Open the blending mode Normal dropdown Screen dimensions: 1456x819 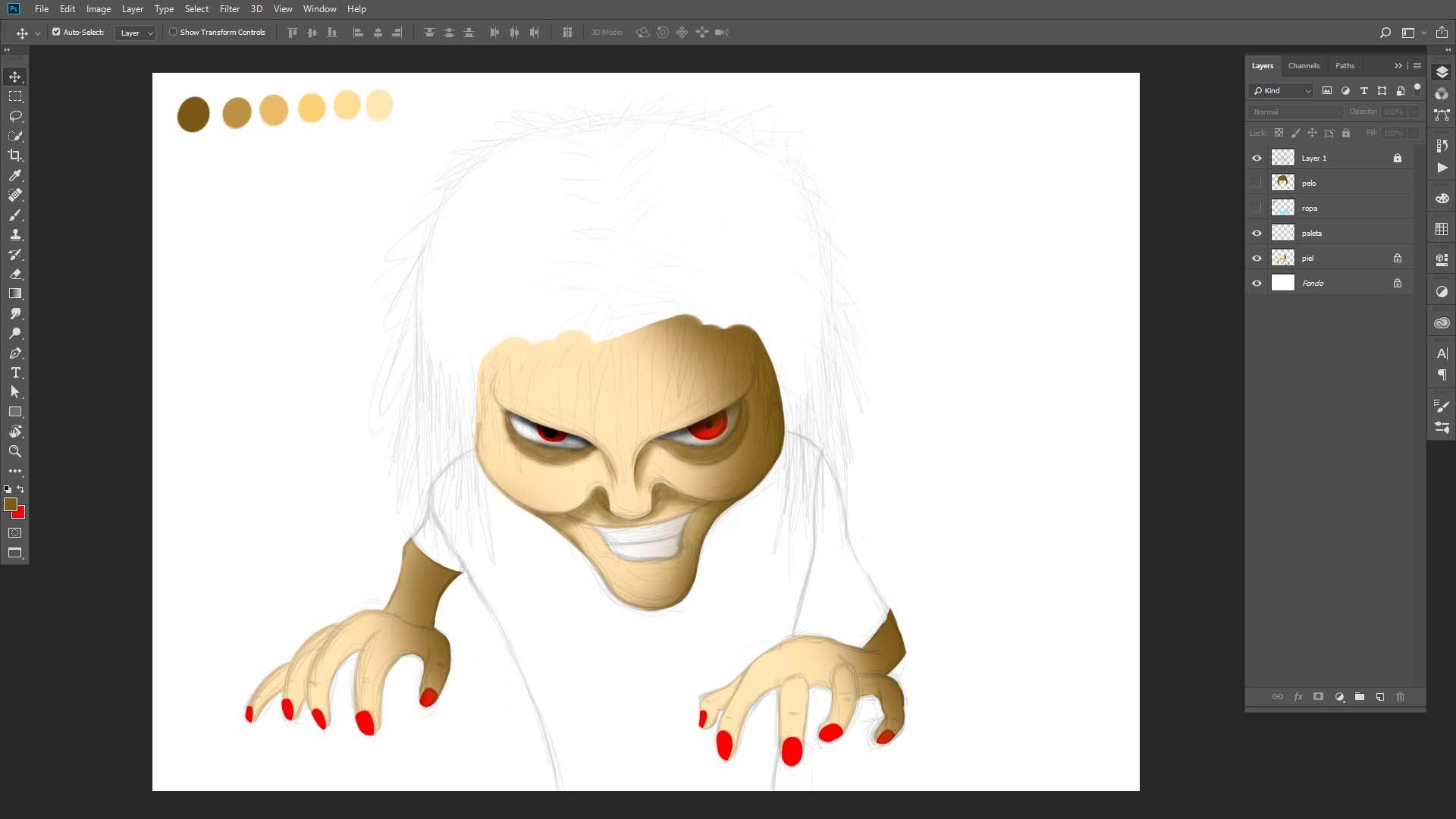point(1296,112)
